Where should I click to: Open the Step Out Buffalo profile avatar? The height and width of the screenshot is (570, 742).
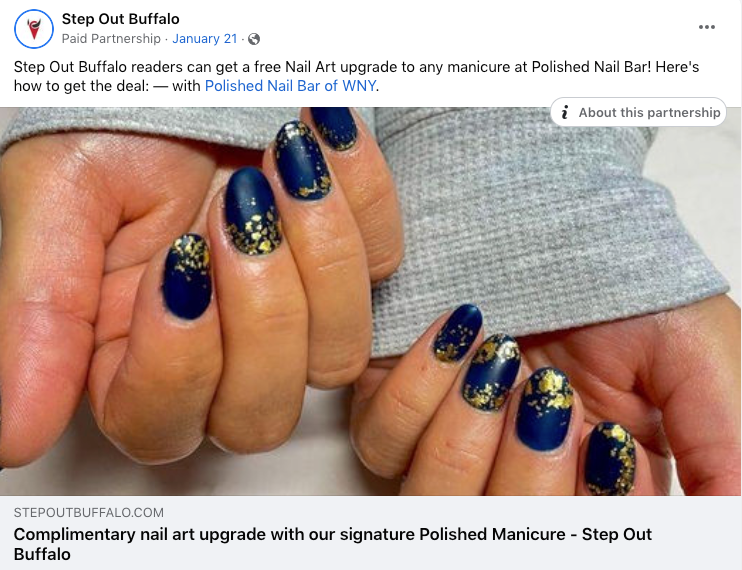pyautogui.click(x=34, y=28)
